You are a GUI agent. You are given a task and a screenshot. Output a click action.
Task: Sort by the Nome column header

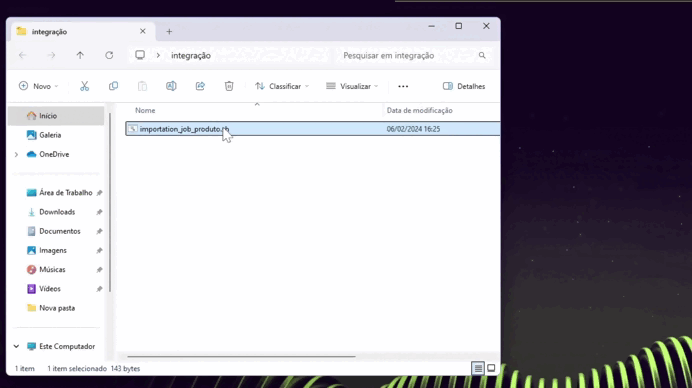click(145, 110)
